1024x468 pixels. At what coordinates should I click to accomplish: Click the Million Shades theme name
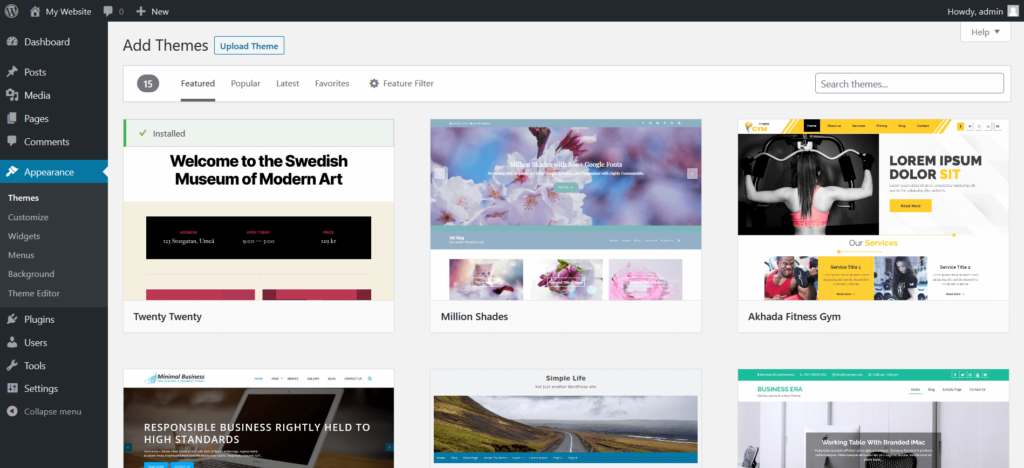pyautogui.click(x=474, y=317)
